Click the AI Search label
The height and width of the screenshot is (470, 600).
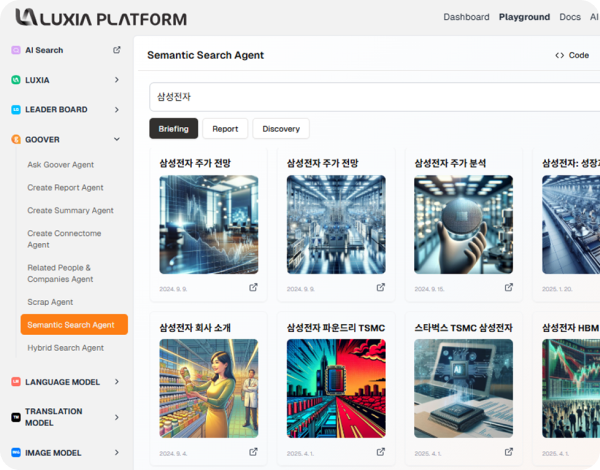tap(44, 50)
